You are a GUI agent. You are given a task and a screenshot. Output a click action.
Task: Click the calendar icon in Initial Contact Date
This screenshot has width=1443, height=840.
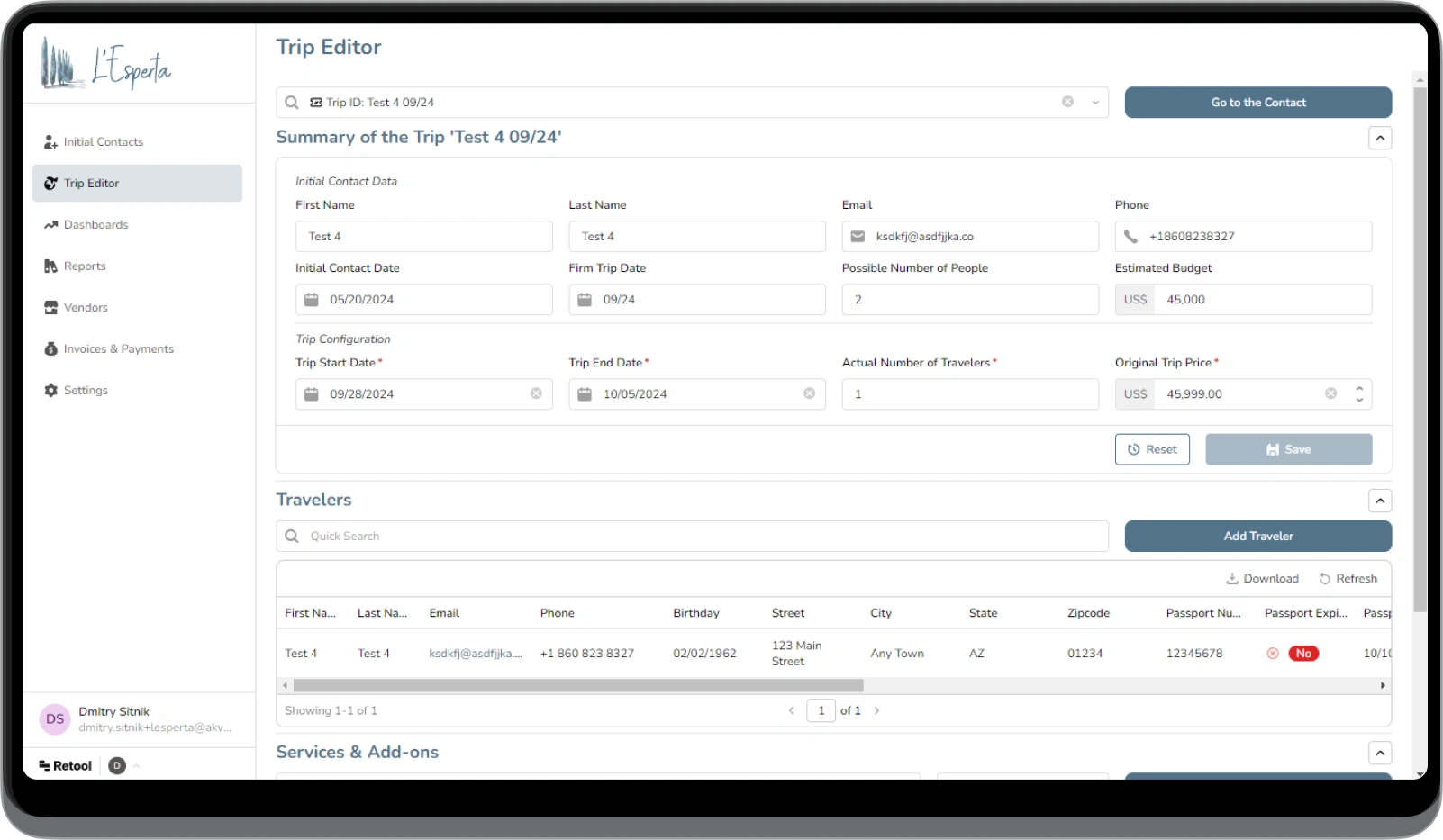(312, 300)
